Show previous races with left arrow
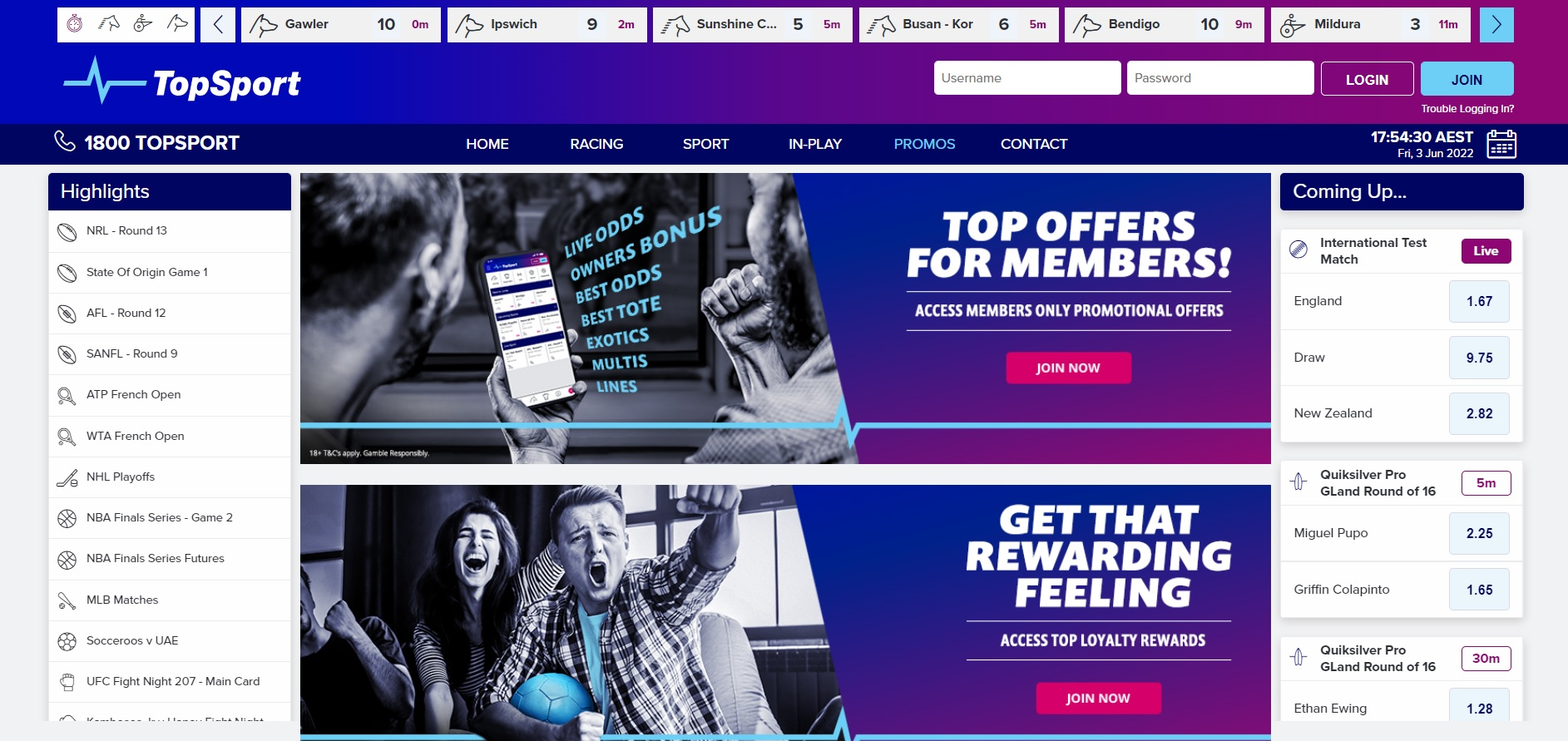This screenshot has height=741, width=1568. click(218, 25)
